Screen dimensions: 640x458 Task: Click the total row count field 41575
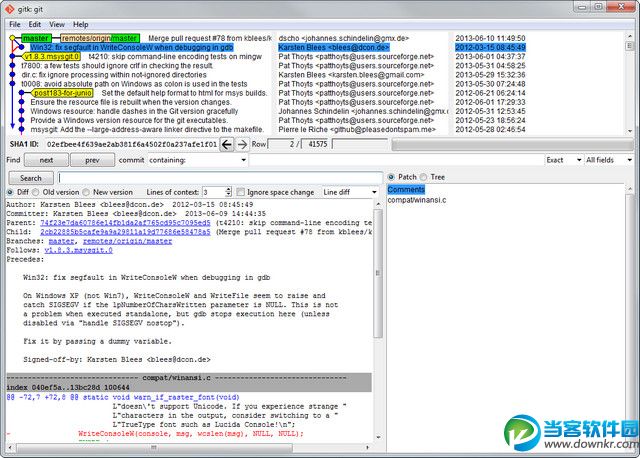(315, 144)
